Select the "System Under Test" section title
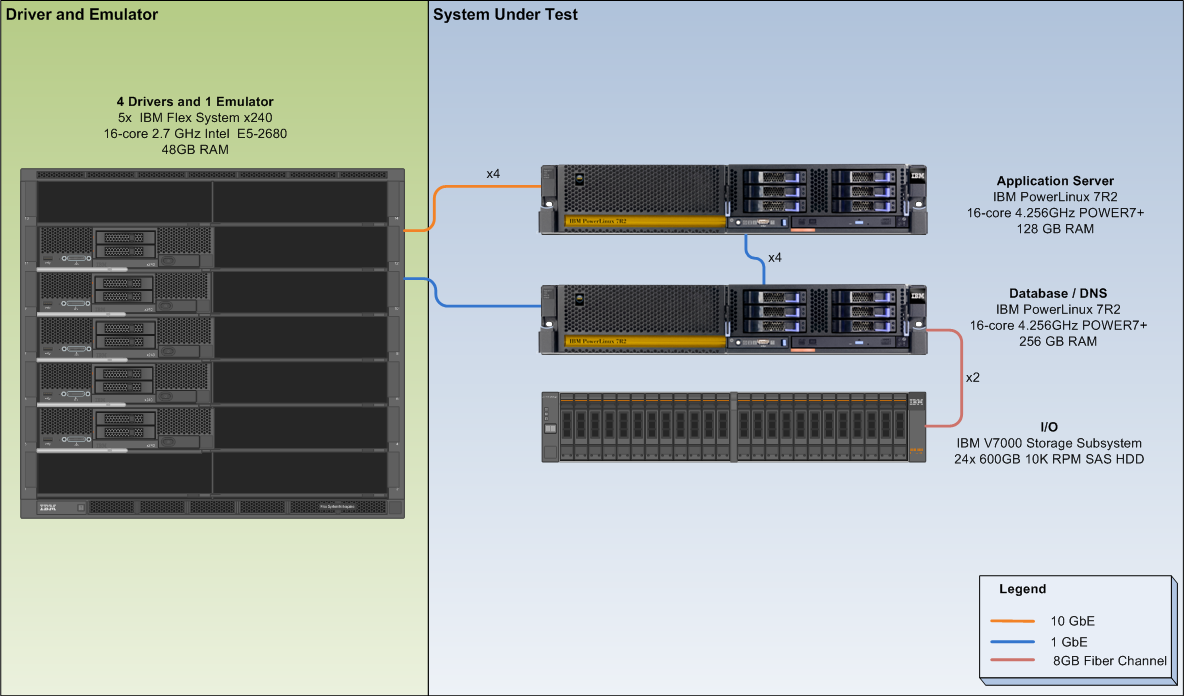This screenshot has height=696, width=1184. [x=505, y=15]
